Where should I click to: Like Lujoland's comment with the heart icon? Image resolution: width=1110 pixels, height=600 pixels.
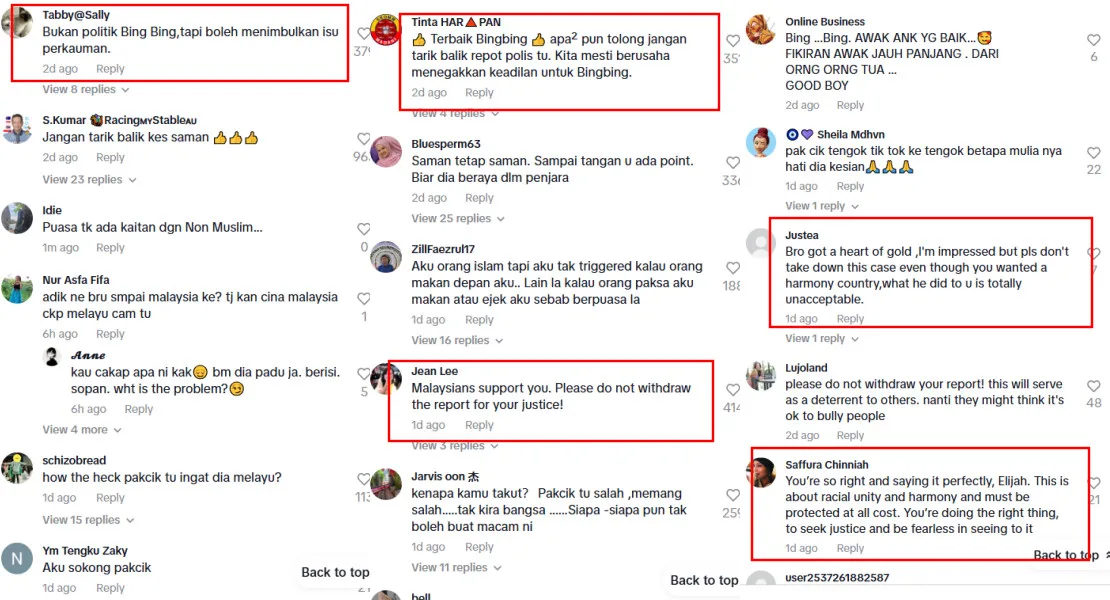click(1094, 386)
